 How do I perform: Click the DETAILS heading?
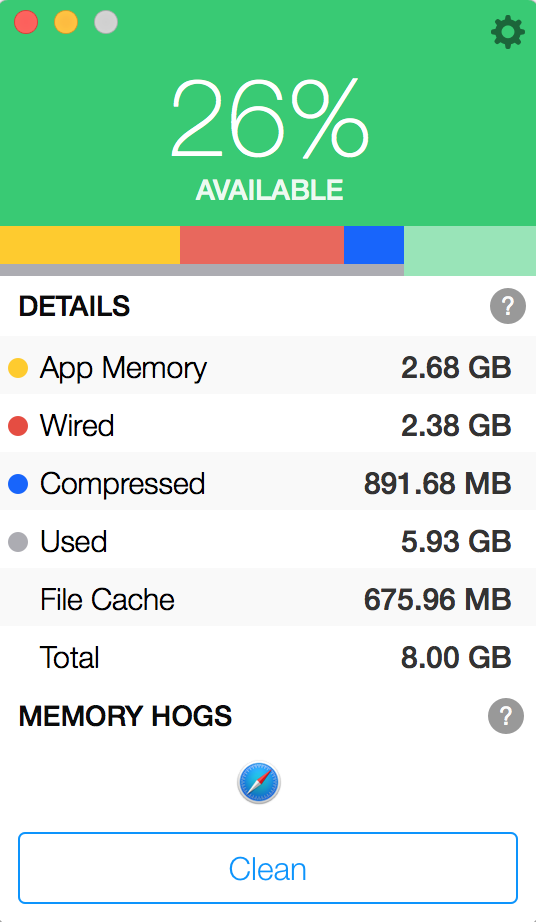(74, 306)
